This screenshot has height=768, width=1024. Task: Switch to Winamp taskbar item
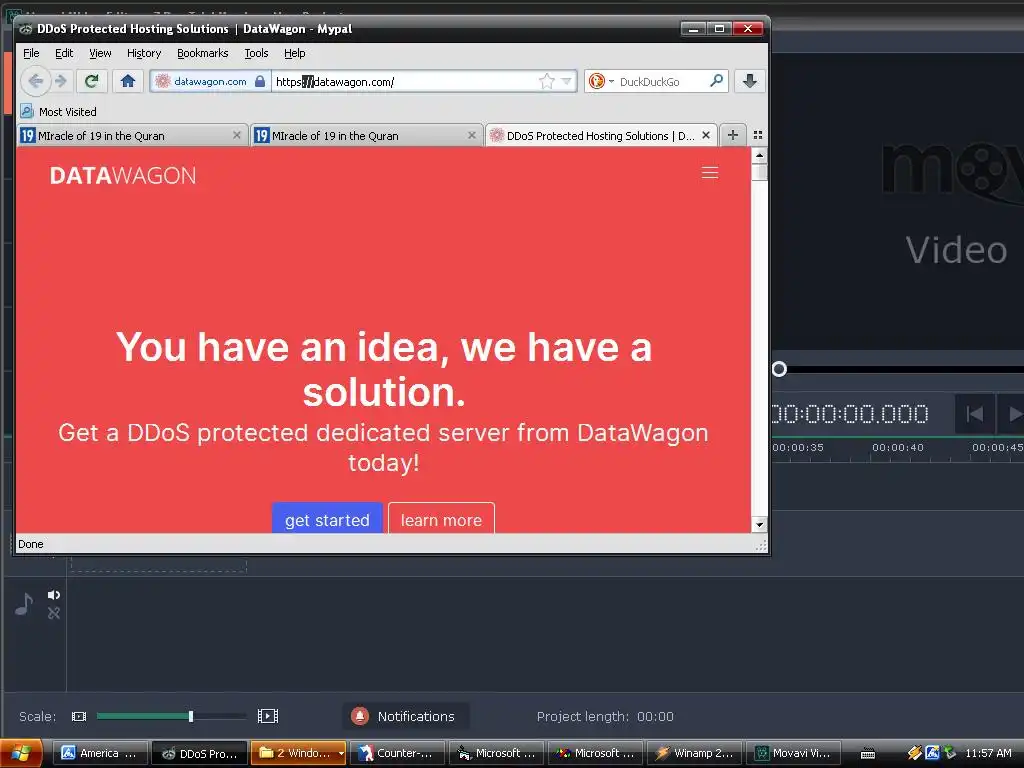(x=694, y=753)
